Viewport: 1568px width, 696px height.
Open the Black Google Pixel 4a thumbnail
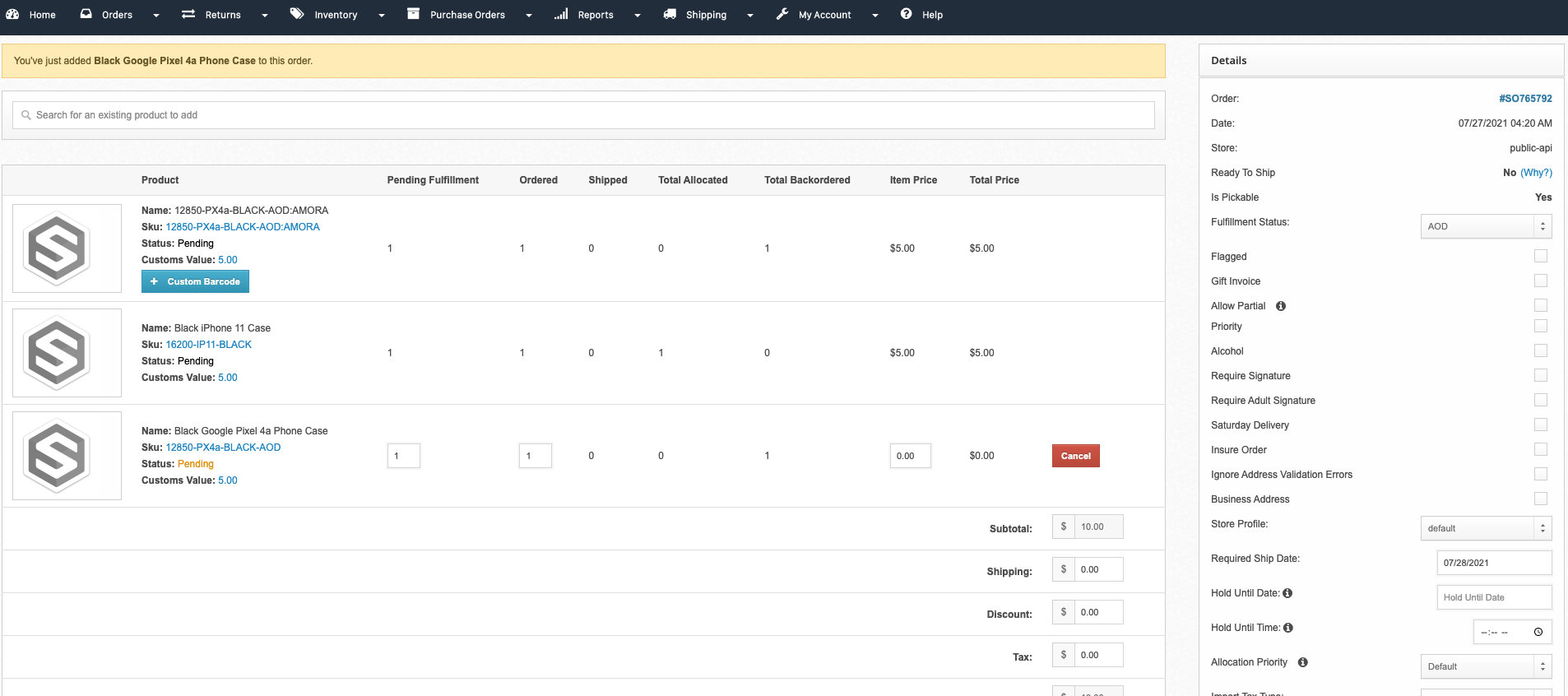pyautogui.click(x=67, y=456)
